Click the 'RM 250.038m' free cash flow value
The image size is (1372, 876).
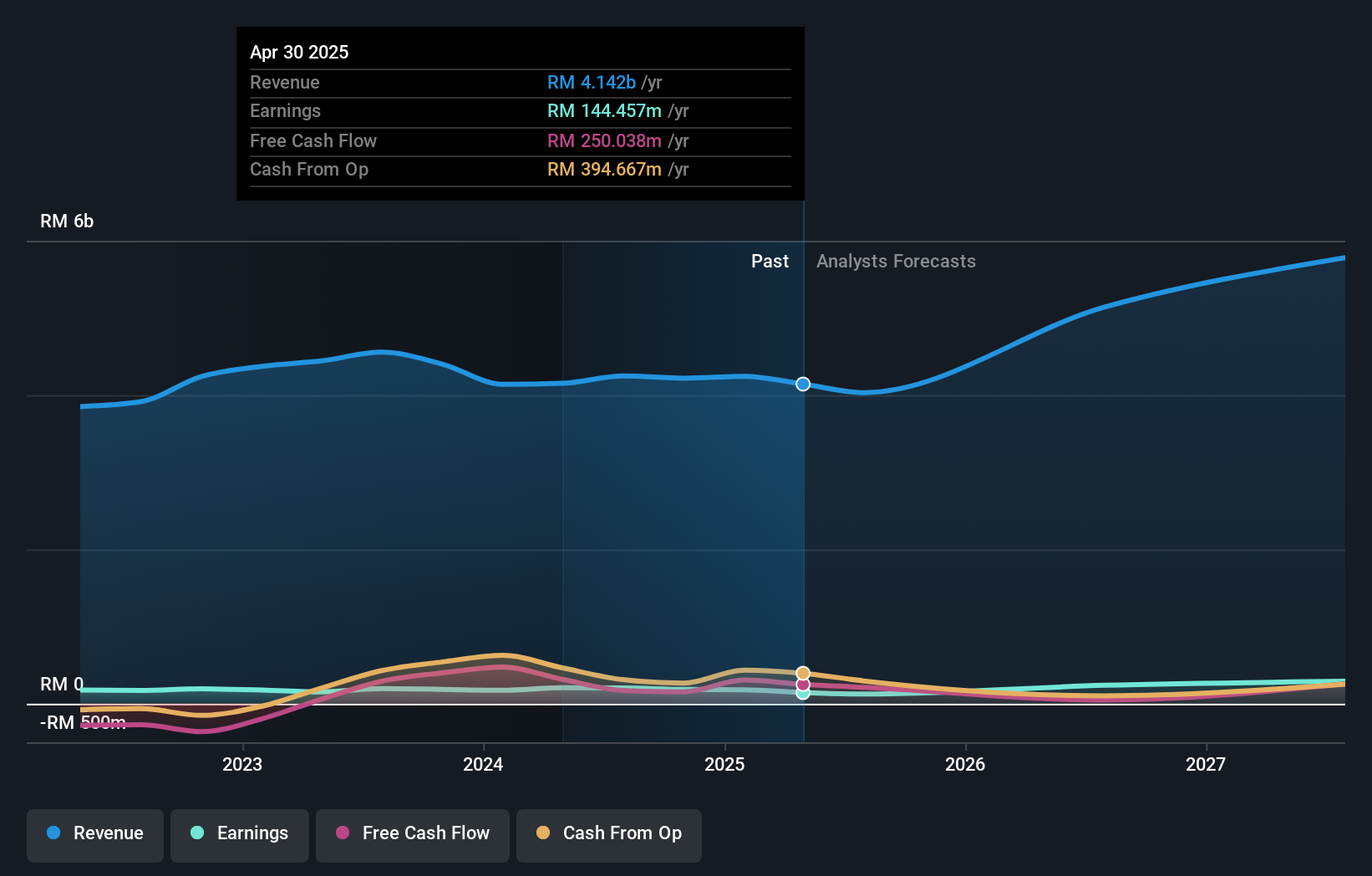coord(604,141)
